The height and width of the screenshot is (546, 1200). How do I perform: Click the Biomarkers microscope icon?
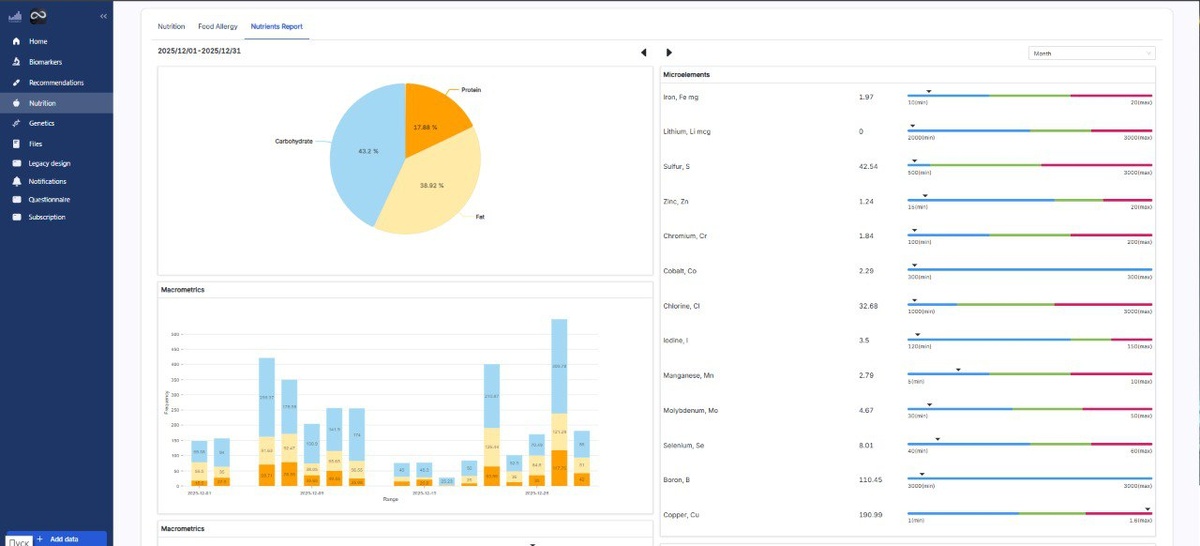coord(16,62)
